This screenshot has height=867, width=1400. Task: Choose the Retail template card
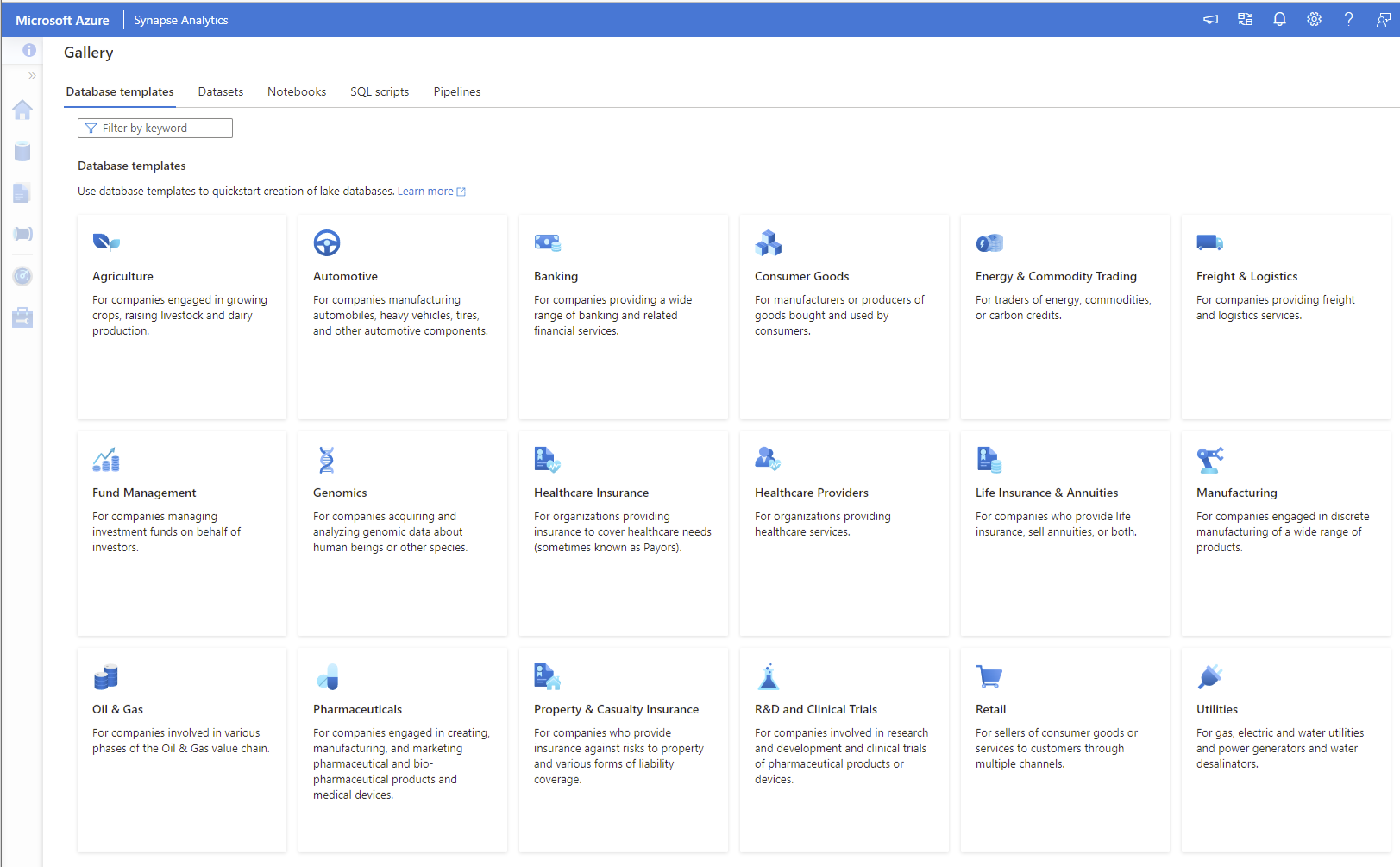coord(1065,750)
